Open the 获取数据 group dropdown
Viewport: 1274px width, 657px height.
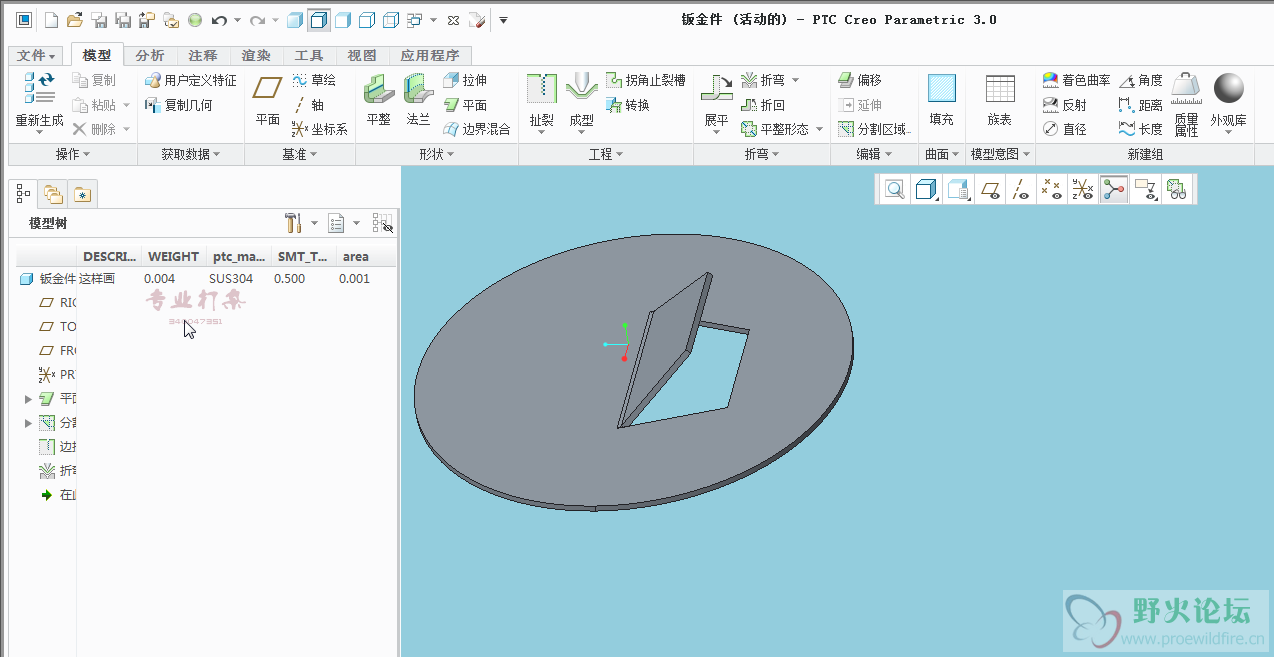[190, 154]
